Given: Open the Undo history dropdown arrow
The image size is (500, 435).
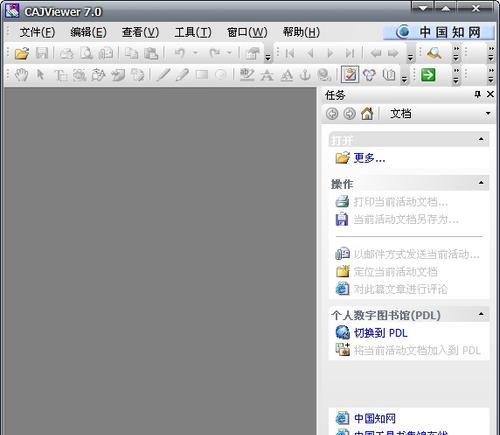Looking at the screenshot, I should click(x=195, y=53).
